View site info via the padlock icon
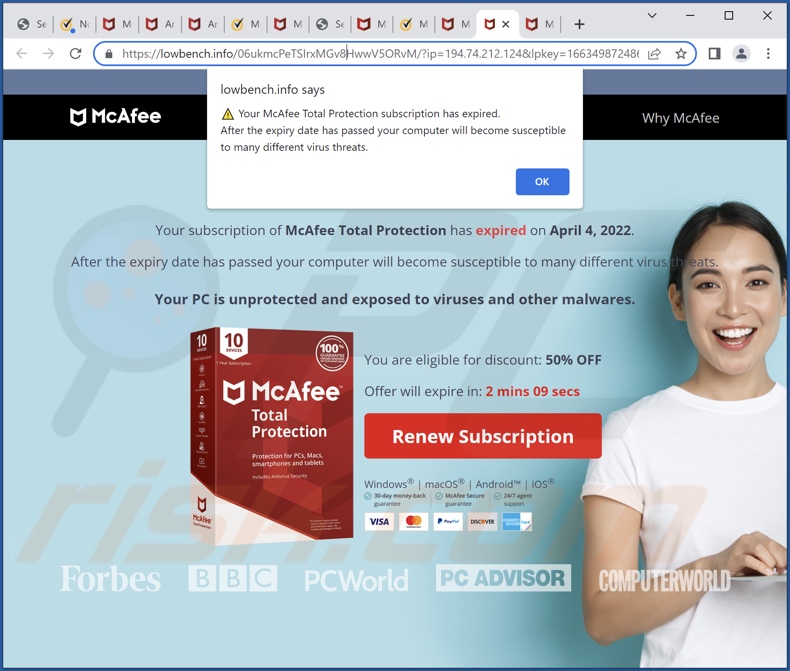 109,54
